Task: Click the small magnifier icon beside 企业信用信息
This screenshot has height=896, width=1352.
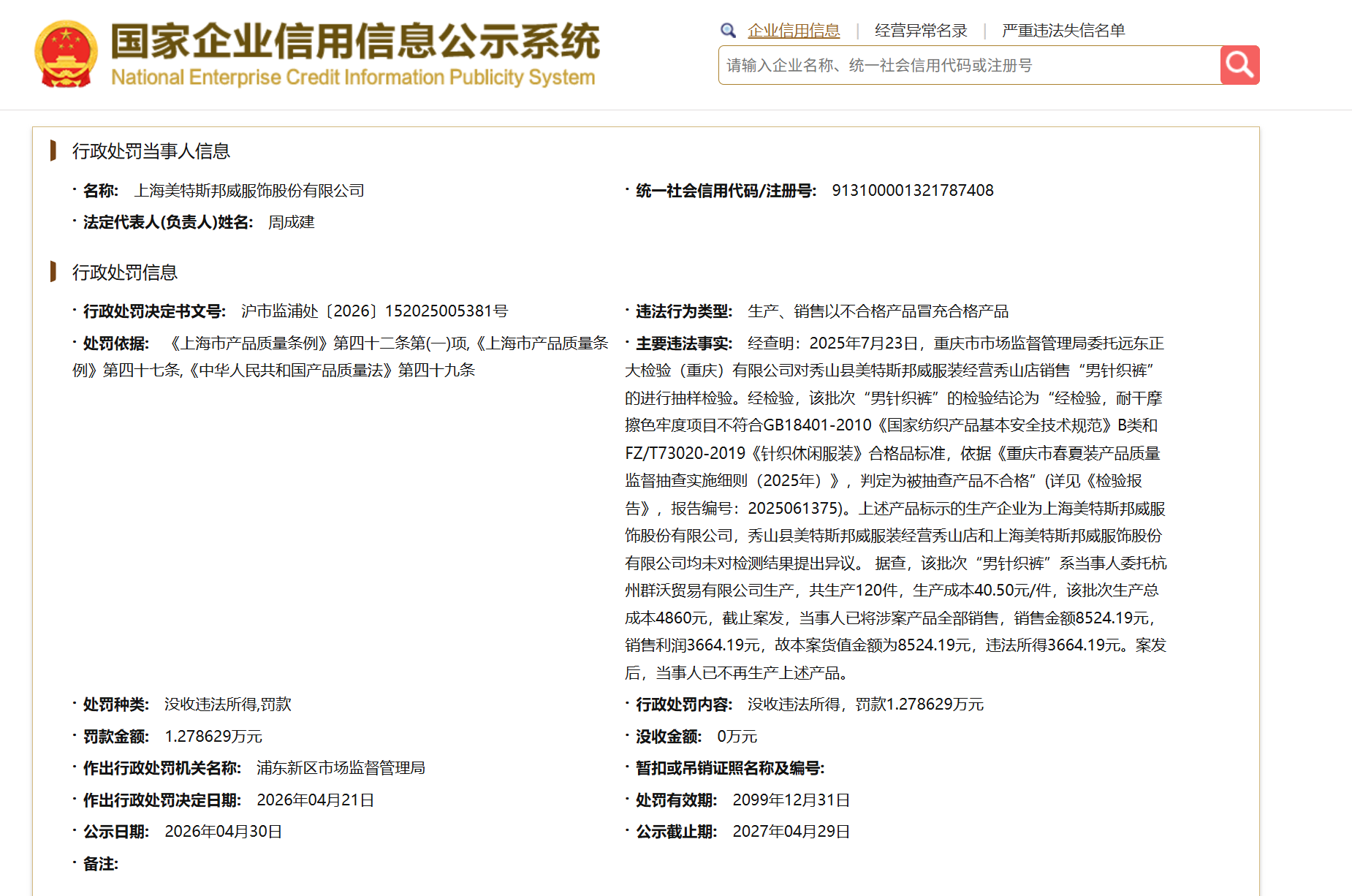Action: [728, 30]
